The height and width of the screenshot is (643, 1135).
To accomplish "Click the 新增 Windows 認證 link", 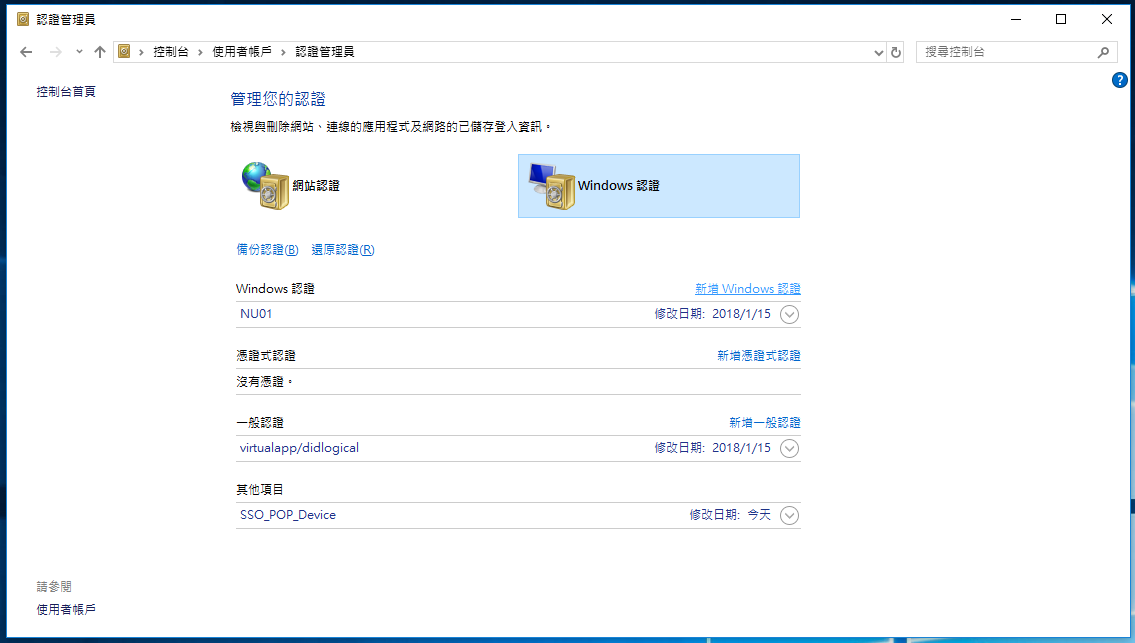I will click(747, 289).
